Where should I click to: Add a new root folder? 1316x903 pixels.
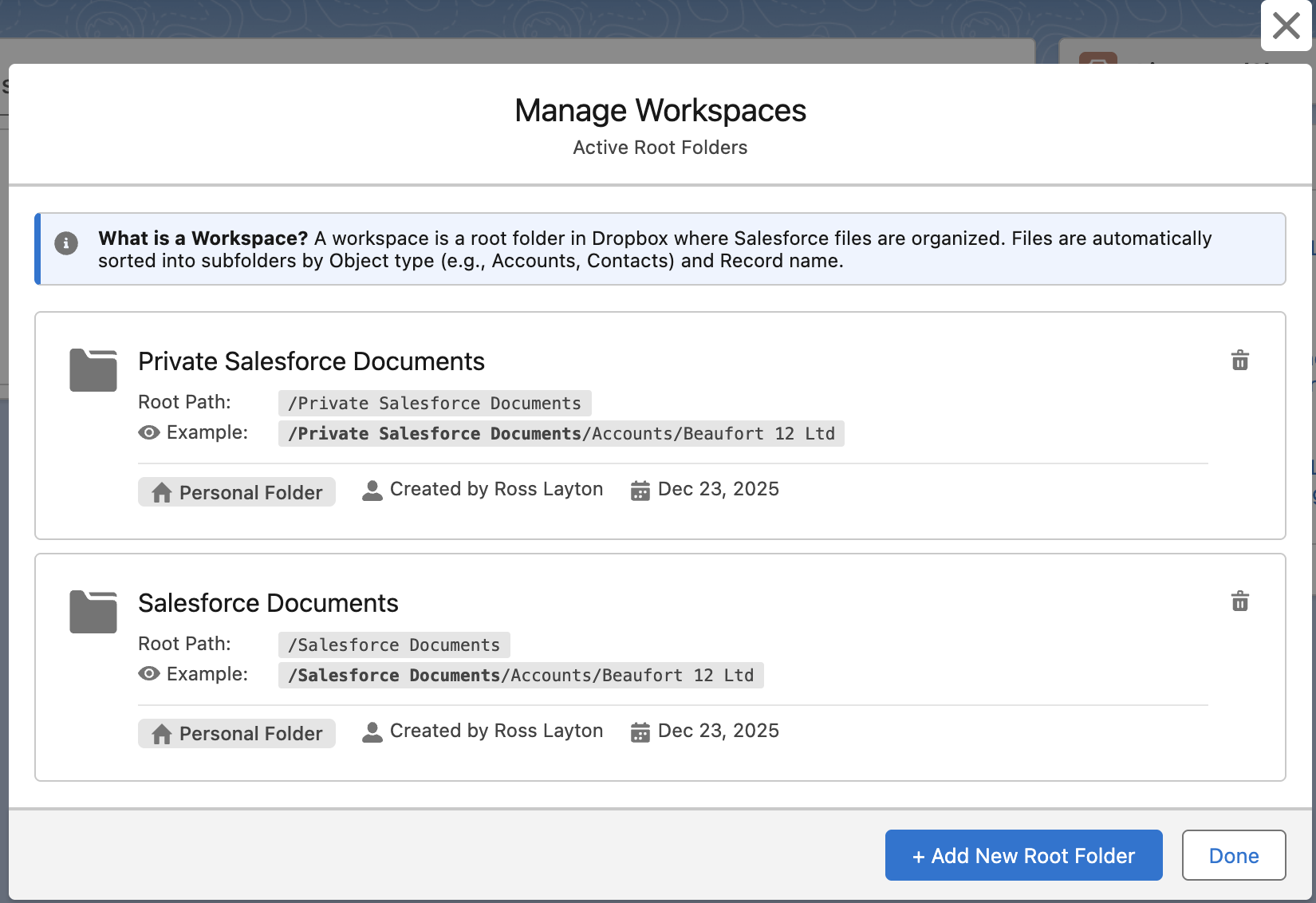[x=1023, y=855]
